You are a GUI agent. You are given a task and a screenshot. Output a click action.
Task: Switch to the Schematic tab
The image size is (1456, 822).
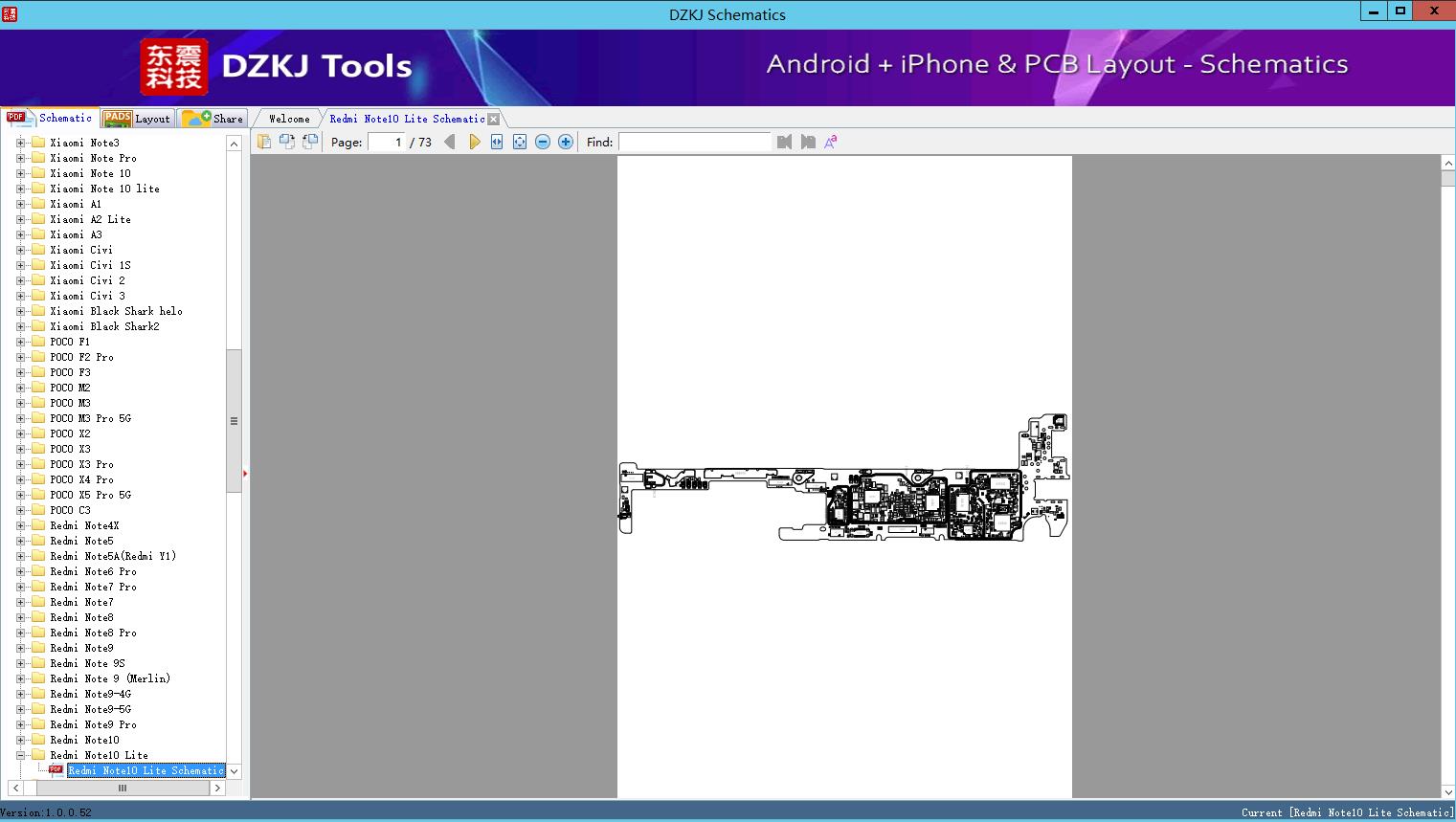pyautogui.click(x=50, y=118)
